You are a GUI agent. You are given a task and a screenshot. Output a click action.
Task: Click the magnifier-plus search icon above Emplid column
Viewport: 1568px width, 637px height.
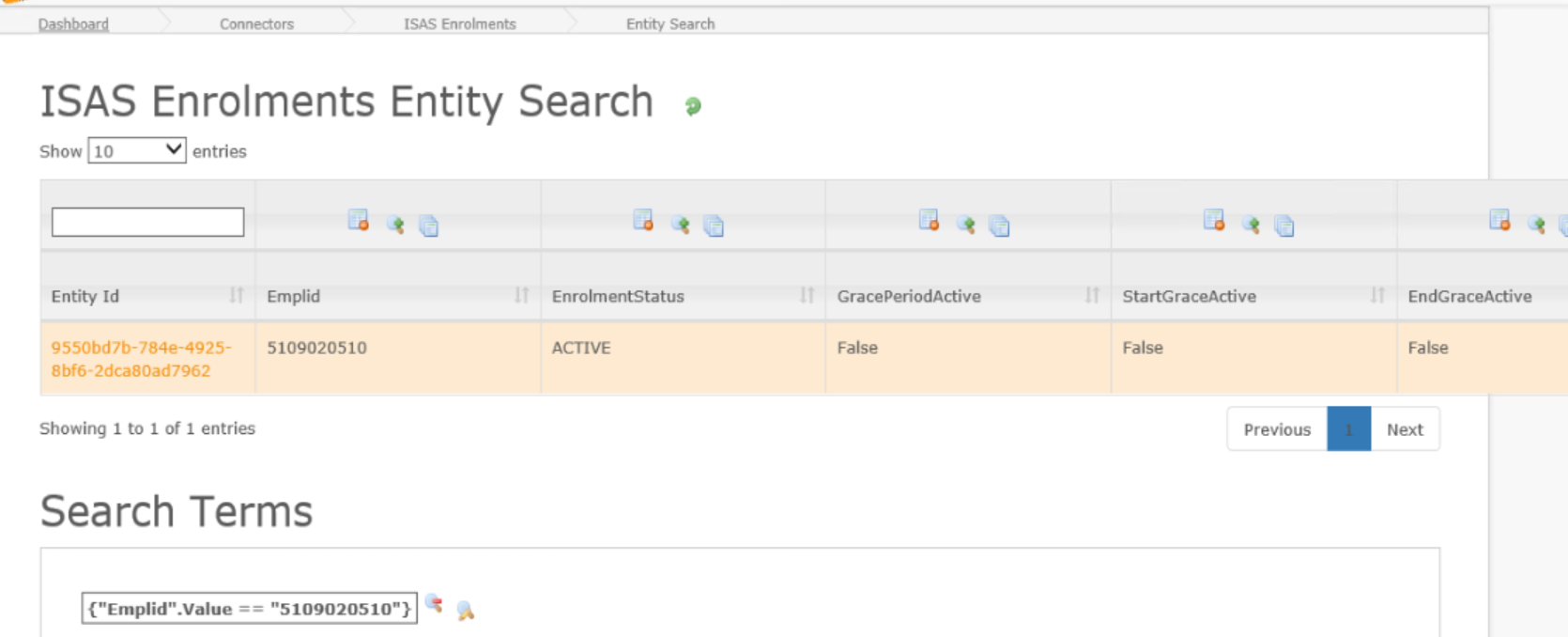[395, 225]
